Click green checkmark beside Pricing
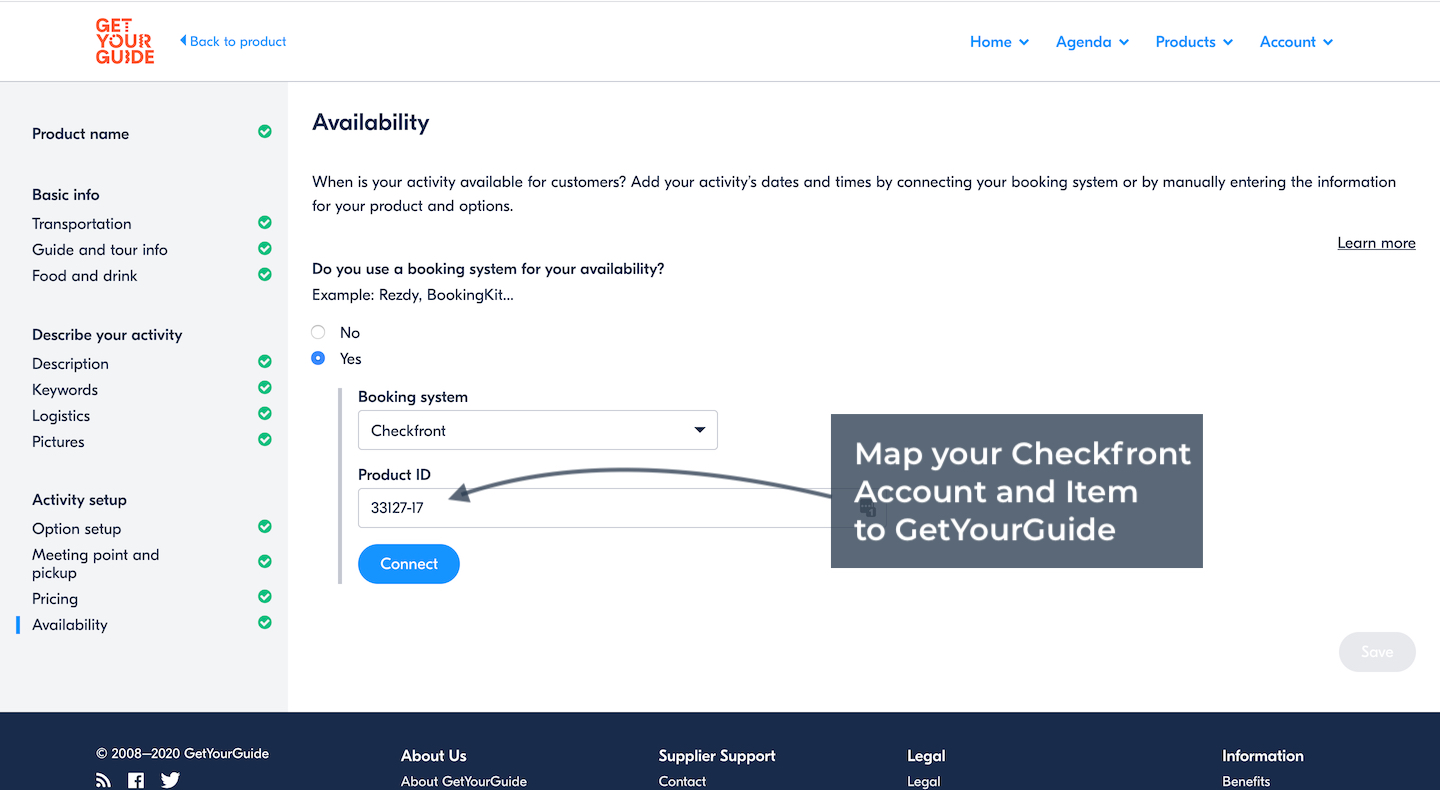1440x790 pixels. [x=265, y=596]
